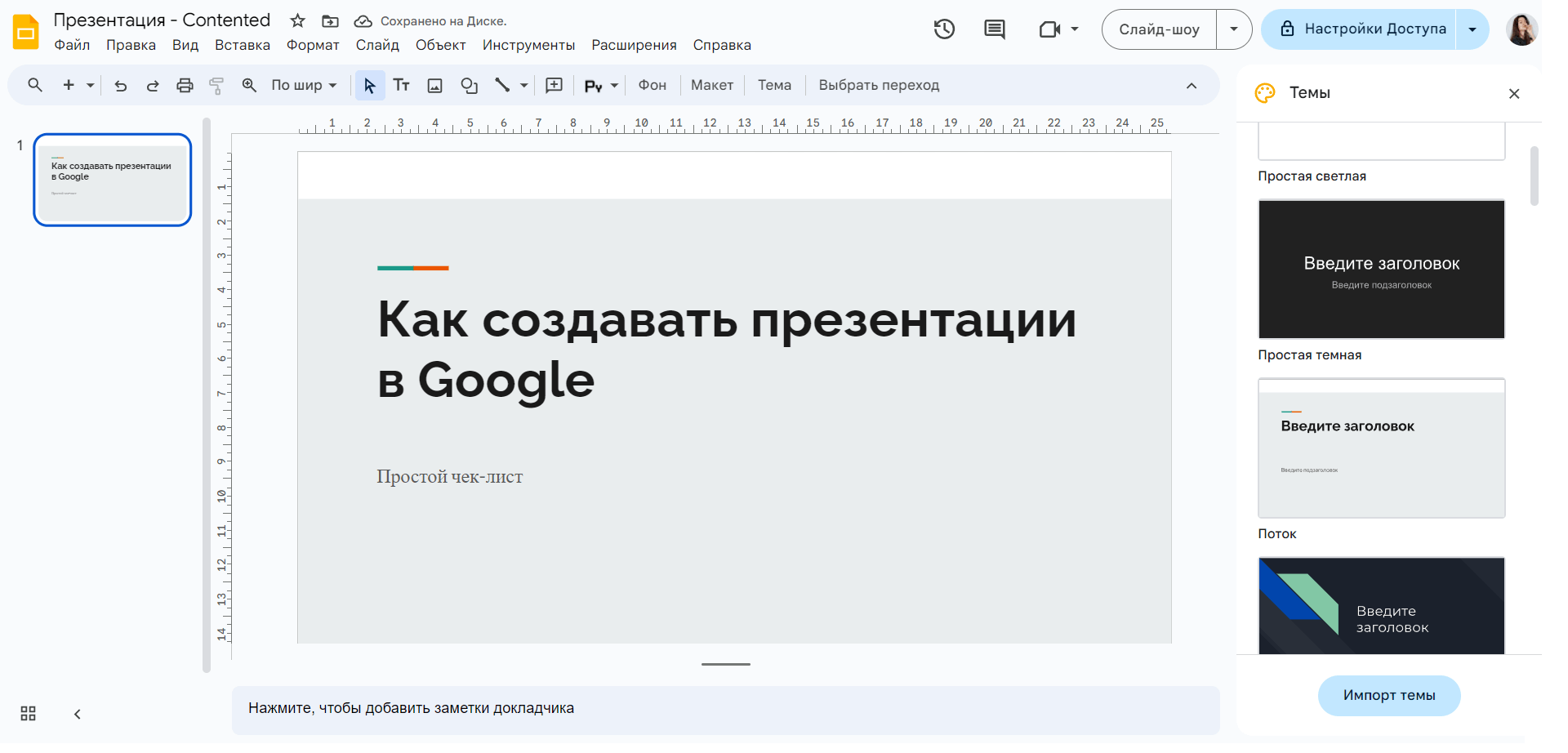Open version history clock icon
Viewport: 1568px width, 753px height.
point(944,29)
